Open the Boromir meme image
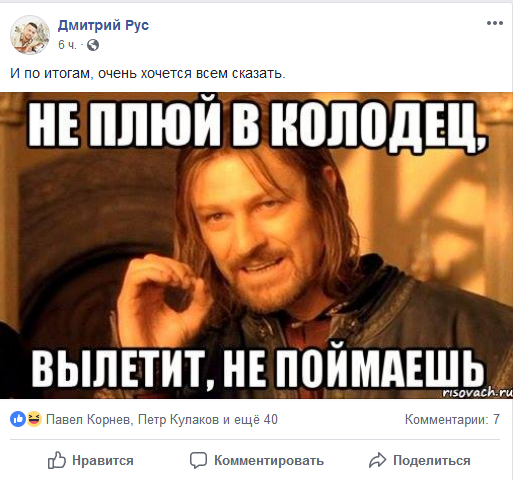Viewport: 513px width, 480px height. pos(256,245)
